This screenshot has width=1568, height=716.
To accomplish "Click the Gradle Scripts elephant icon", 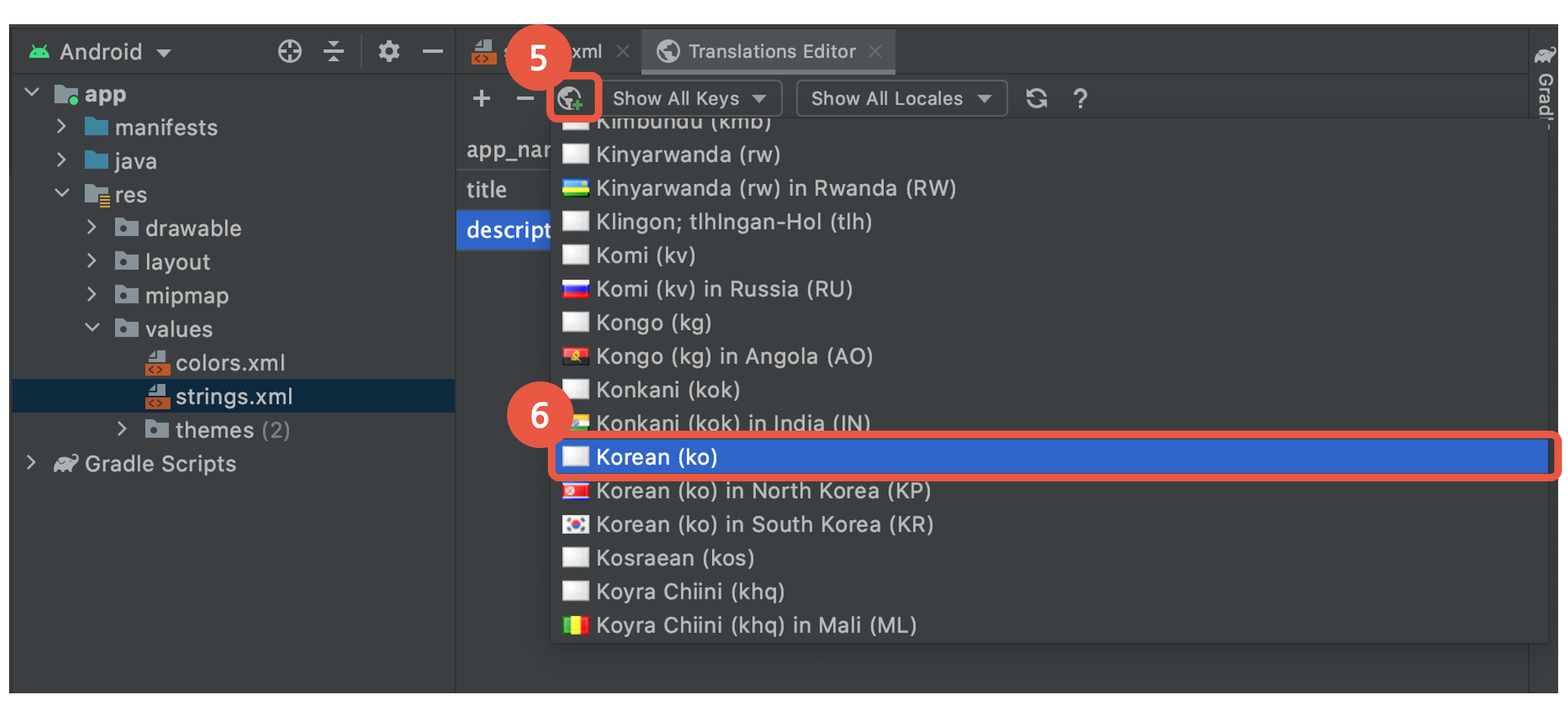I will 66,463.
